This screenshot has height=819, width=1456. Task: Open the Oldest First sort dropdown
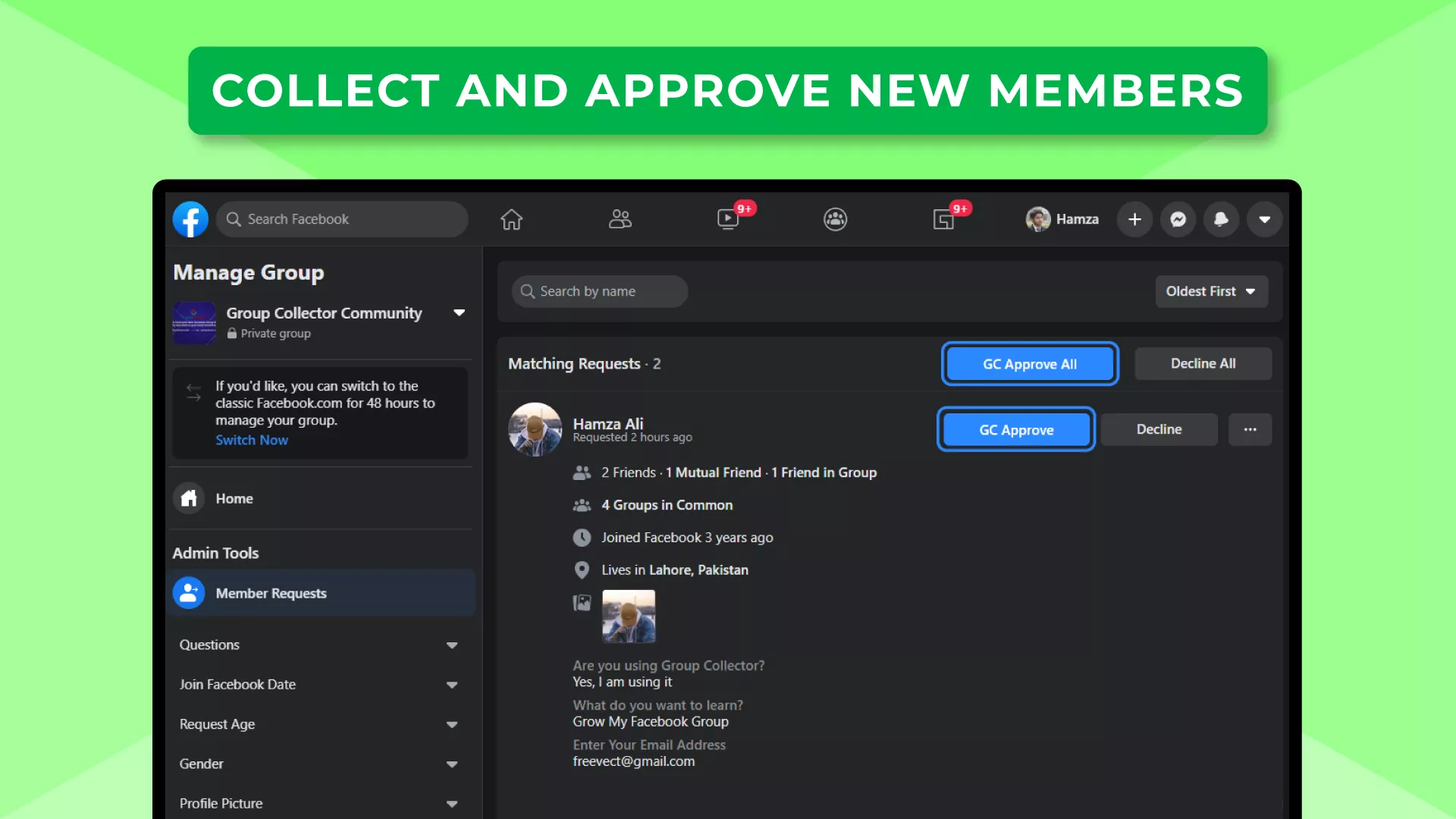(x=1211, y=291)
